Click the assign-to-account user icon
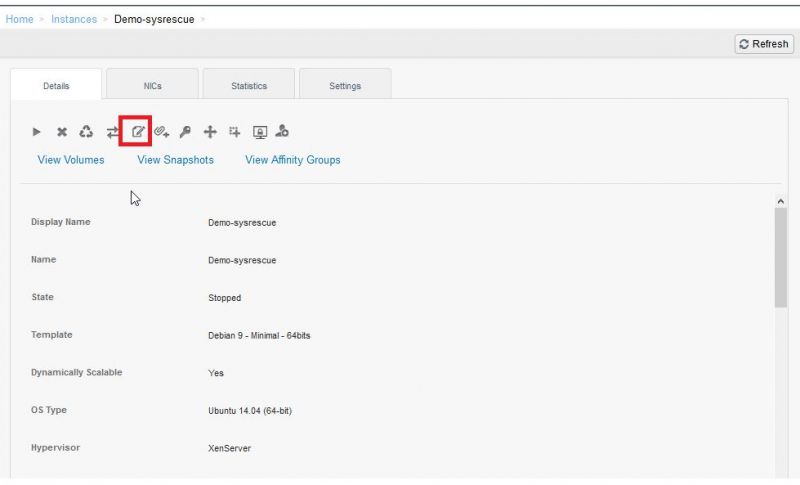The image size is (800, 485). tap(282, 132)
